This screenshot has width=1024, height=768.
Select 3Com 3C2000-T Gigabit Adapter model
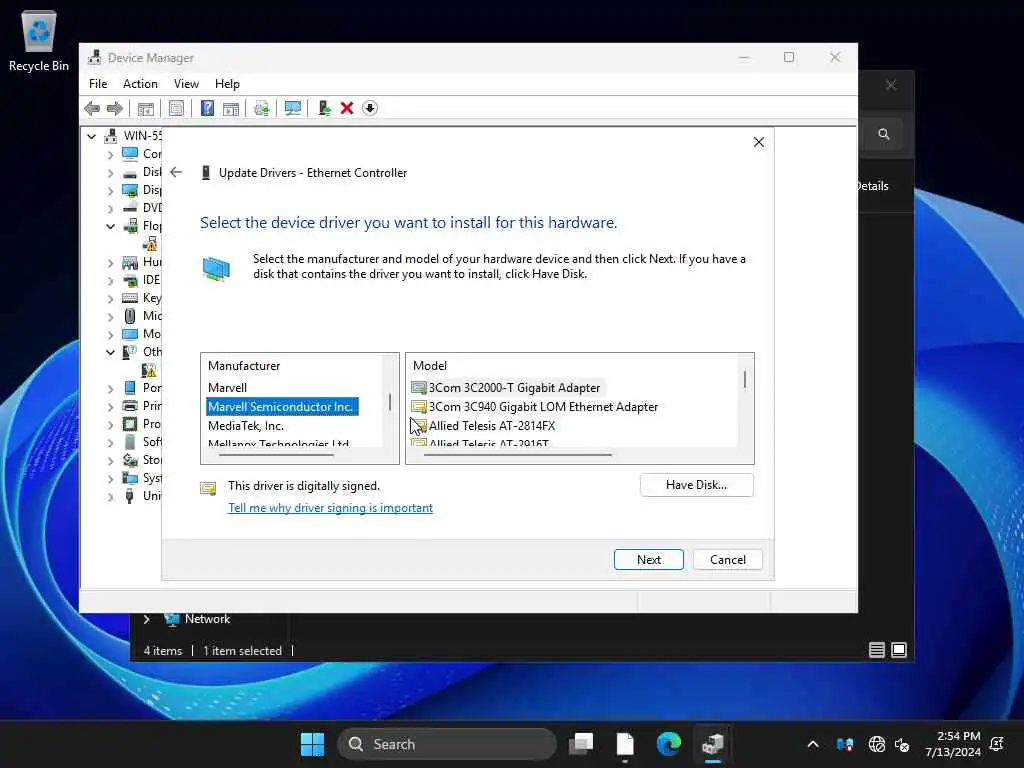click(506, 388)
